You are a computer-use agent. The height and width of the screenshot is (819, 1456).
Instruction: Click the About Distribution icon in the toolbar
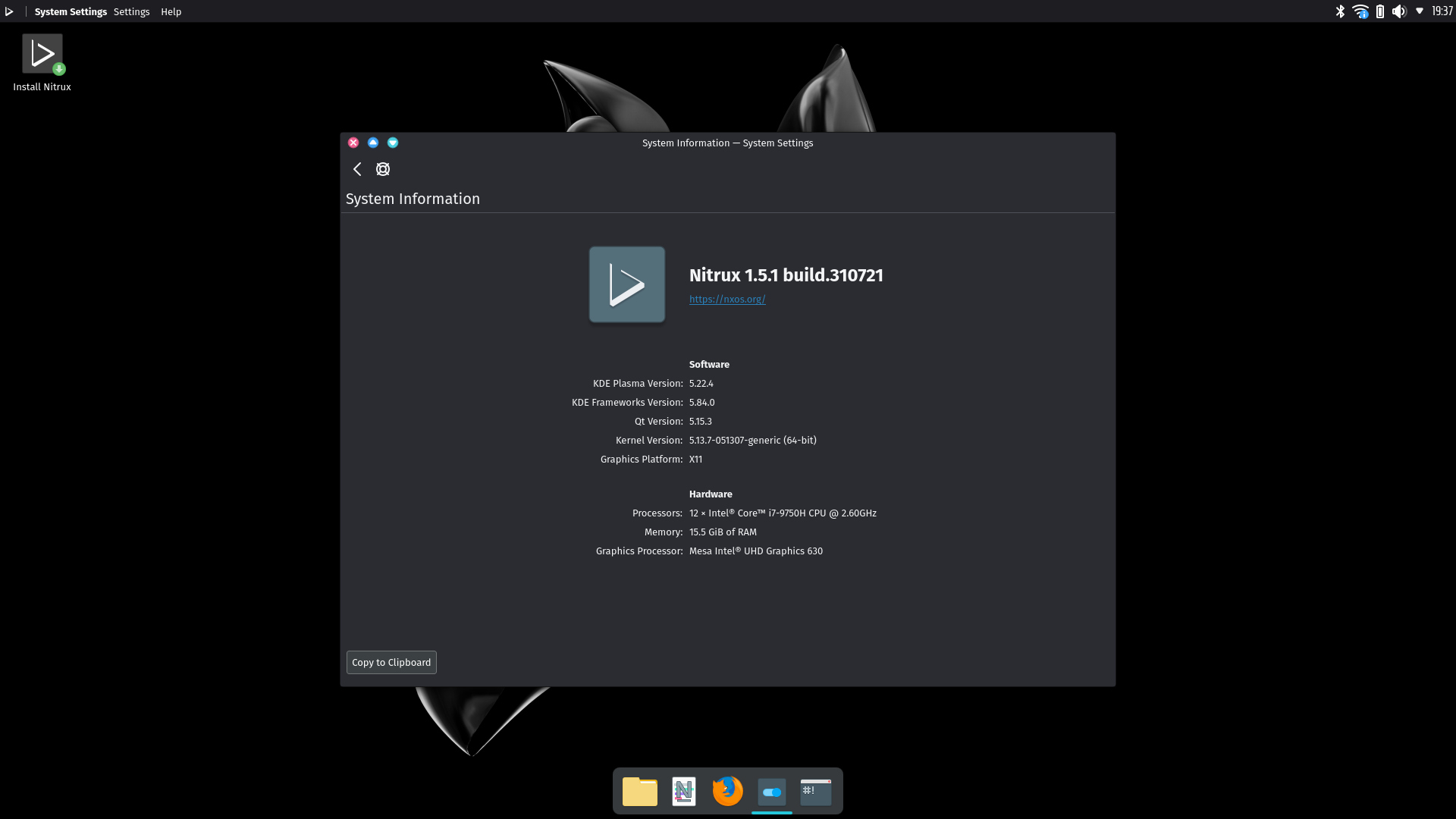(x=383, y=168)
